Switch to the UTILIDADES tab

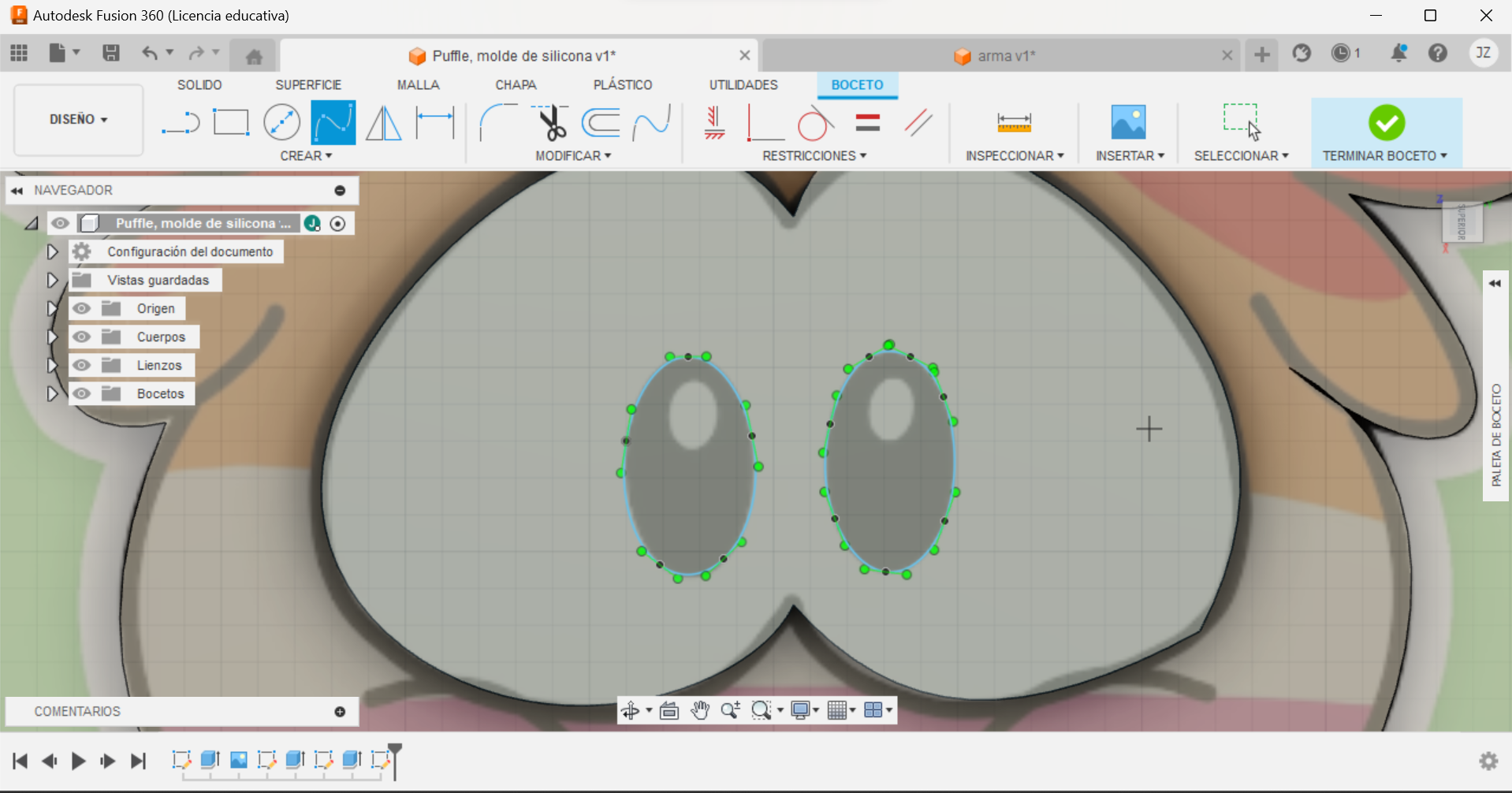tap(743, 85)
